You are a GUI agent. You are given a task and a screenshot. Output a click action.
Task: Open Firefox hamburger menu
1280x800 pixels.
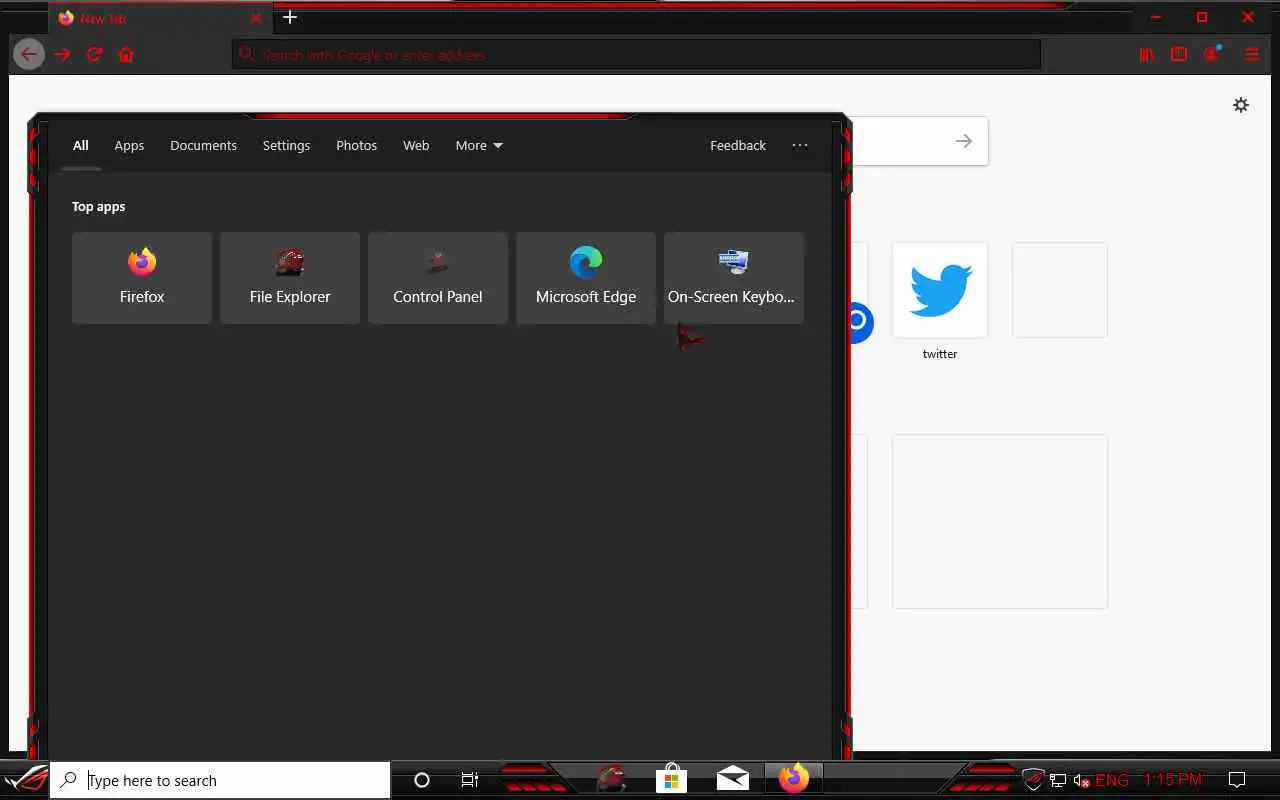tap(1252, 54)
